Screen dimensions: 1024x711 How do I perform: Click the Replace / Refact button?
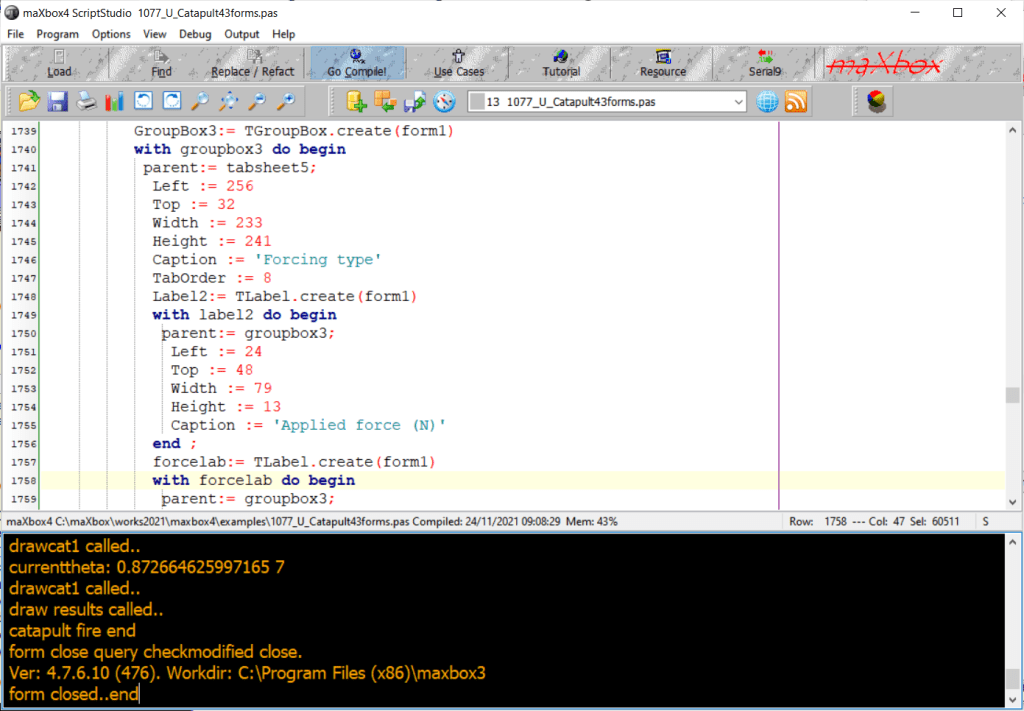tap(254, 63)
